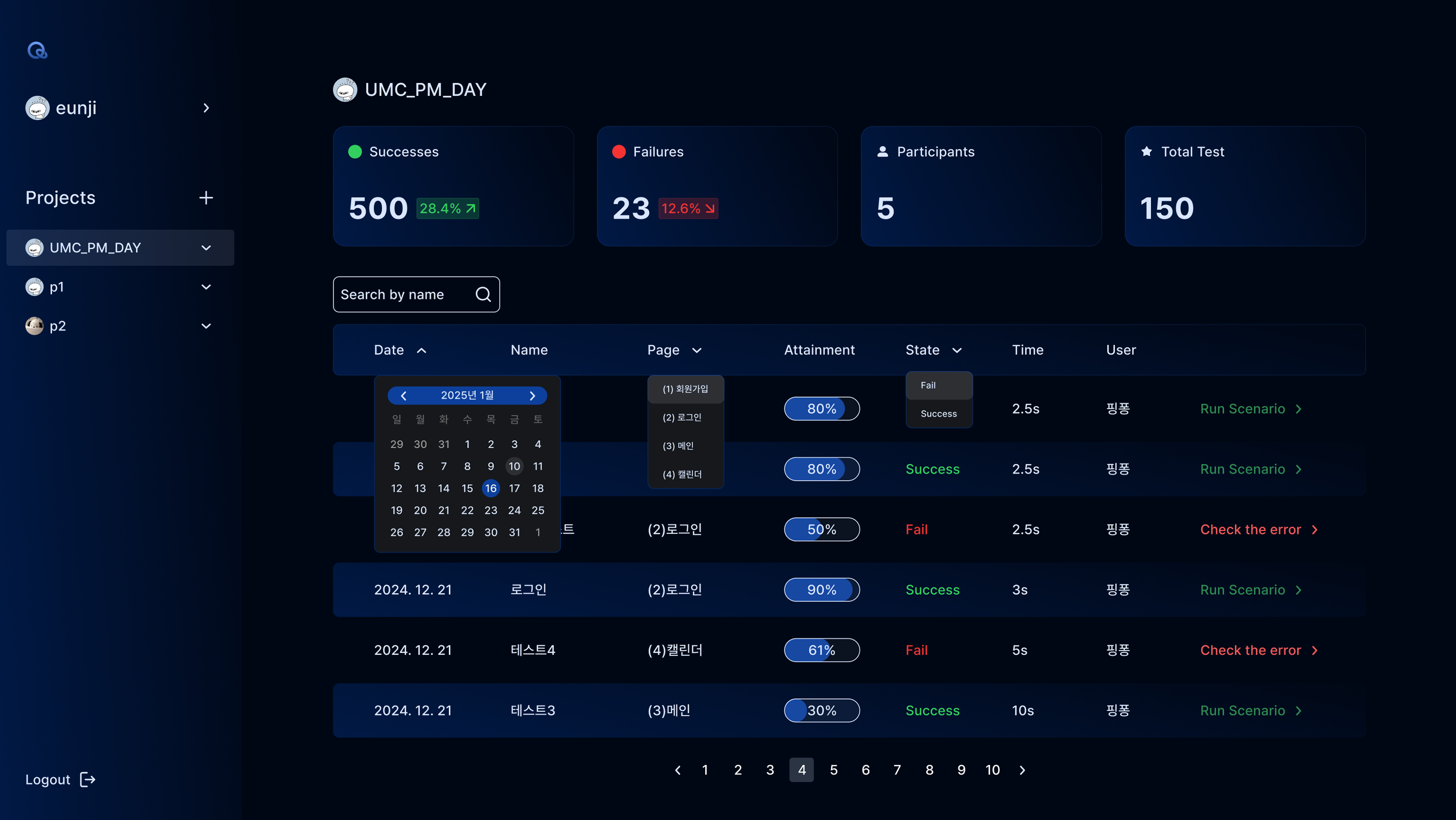Click the Participants person icon
1456x820 pixels.
(882, 151)
